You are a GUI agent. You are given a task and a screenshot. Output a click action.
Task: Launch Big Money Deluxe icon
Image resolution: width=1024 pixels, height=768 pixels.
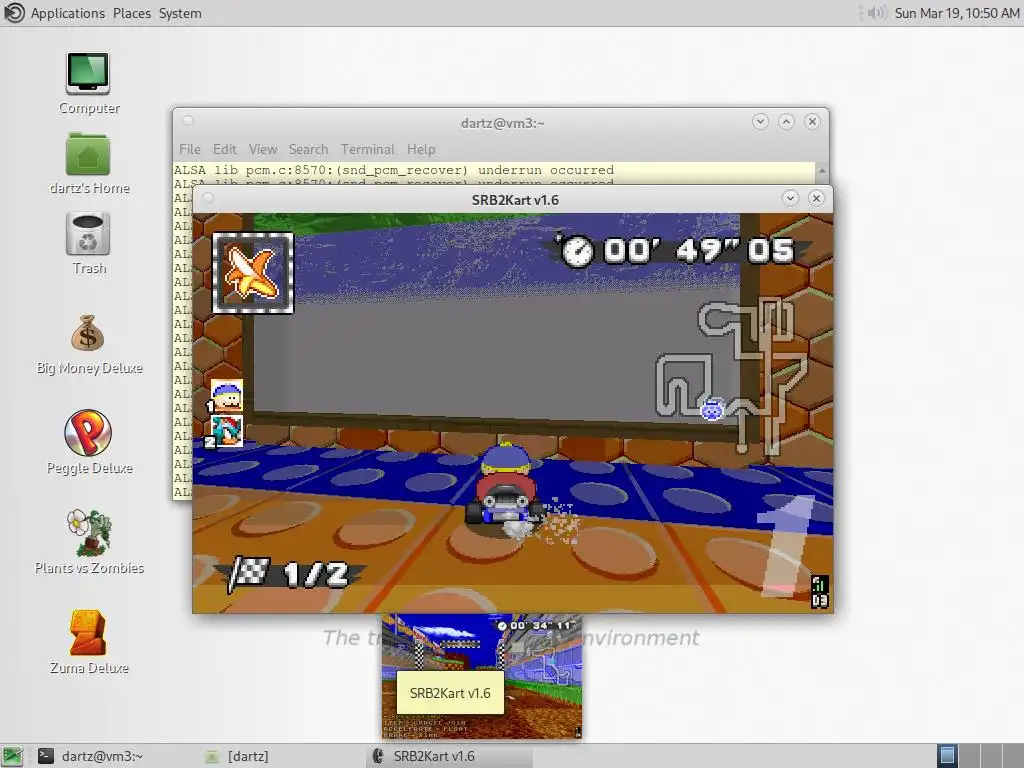pos(88,333)
